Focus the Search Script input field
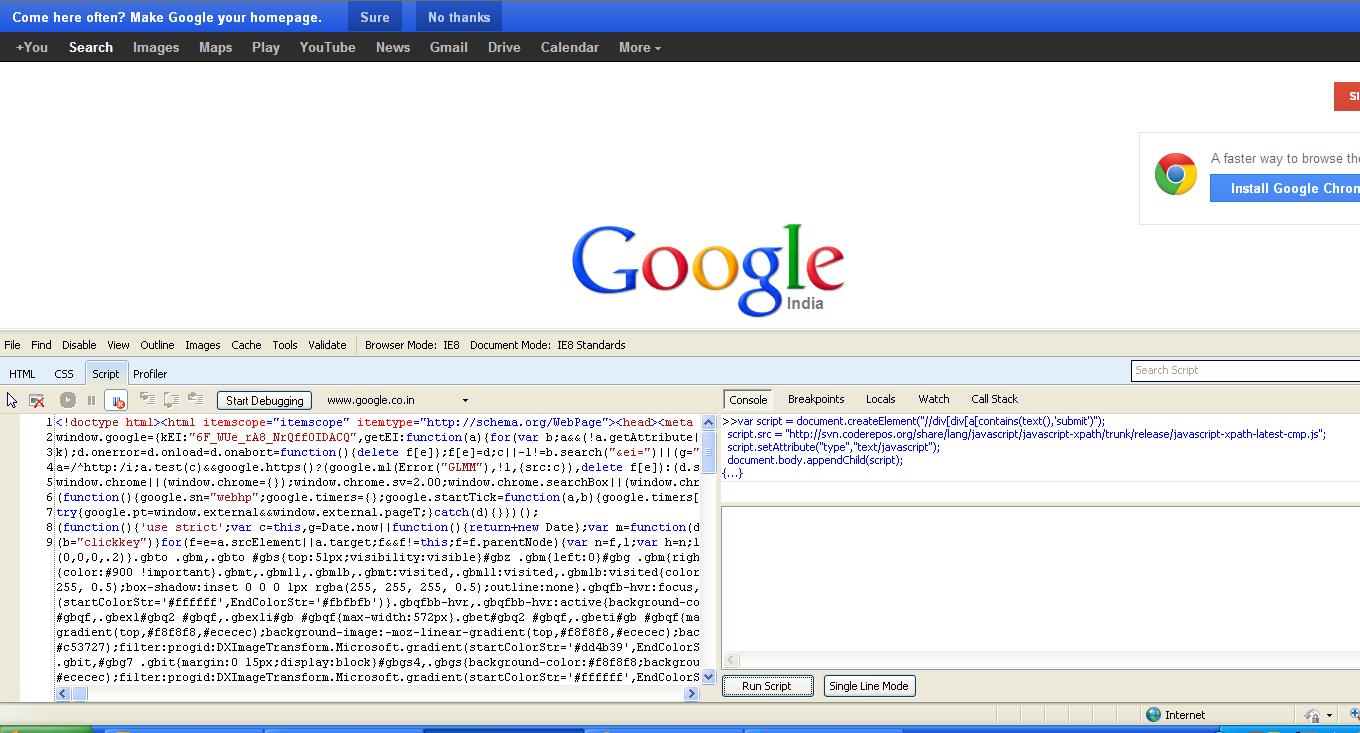The image size is (1360, 733). coord(1245,370)
